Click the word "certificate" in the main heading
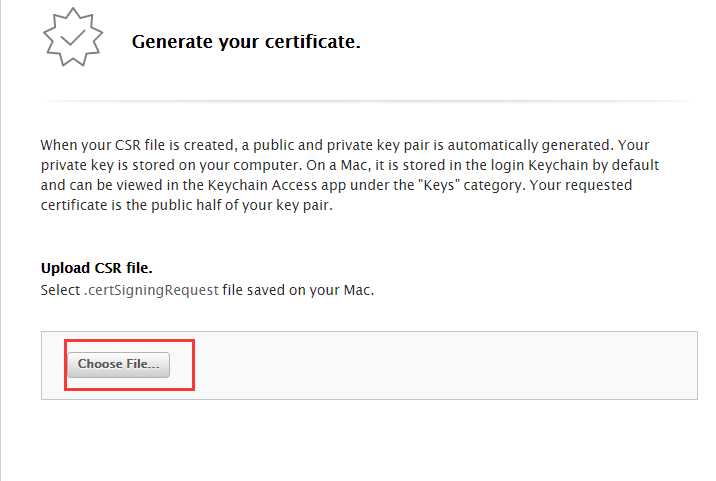The image size is (716, 481). point(312,42)
